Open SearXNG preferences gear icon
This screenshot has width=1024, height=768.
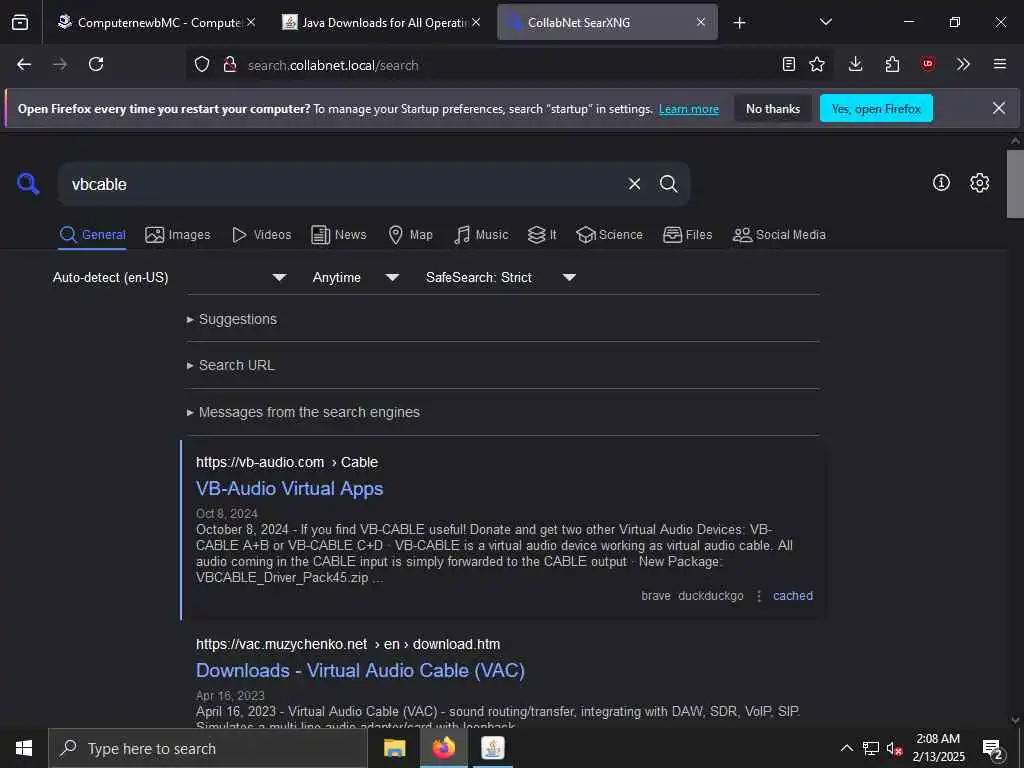coord(979,183)
